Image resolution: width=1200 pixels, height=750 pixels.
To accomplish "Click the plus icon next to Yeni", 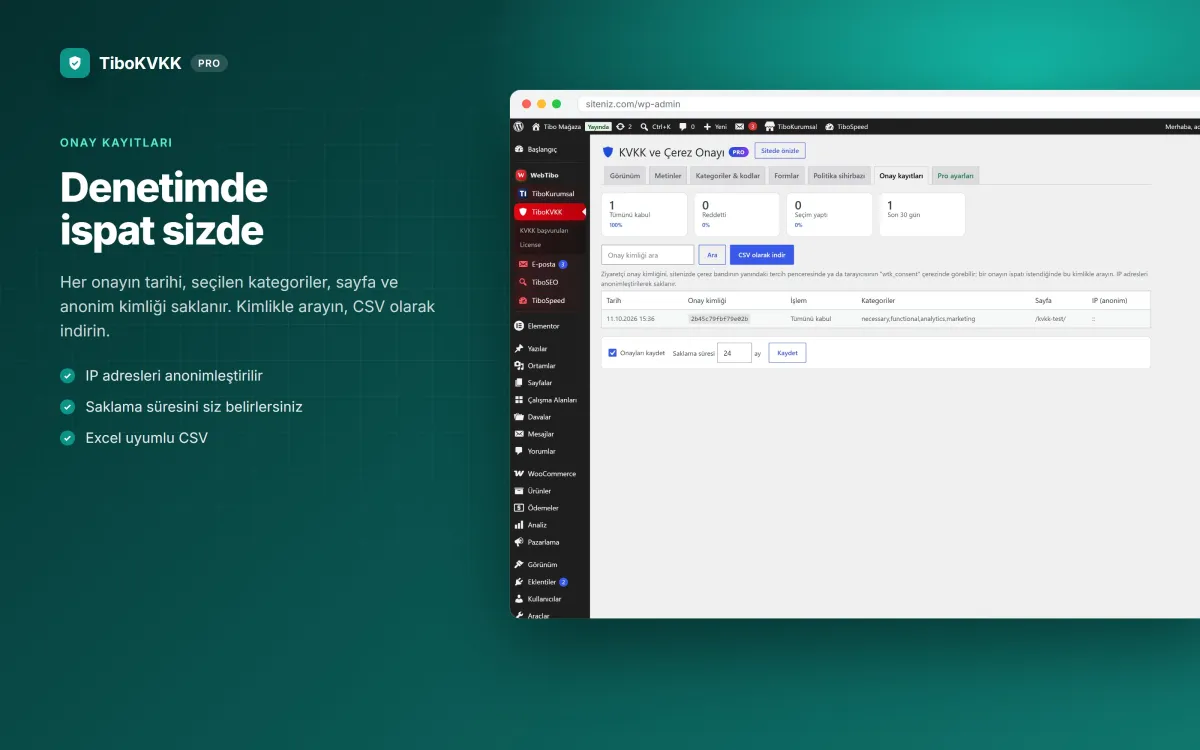I will click(x=707, y=127).
